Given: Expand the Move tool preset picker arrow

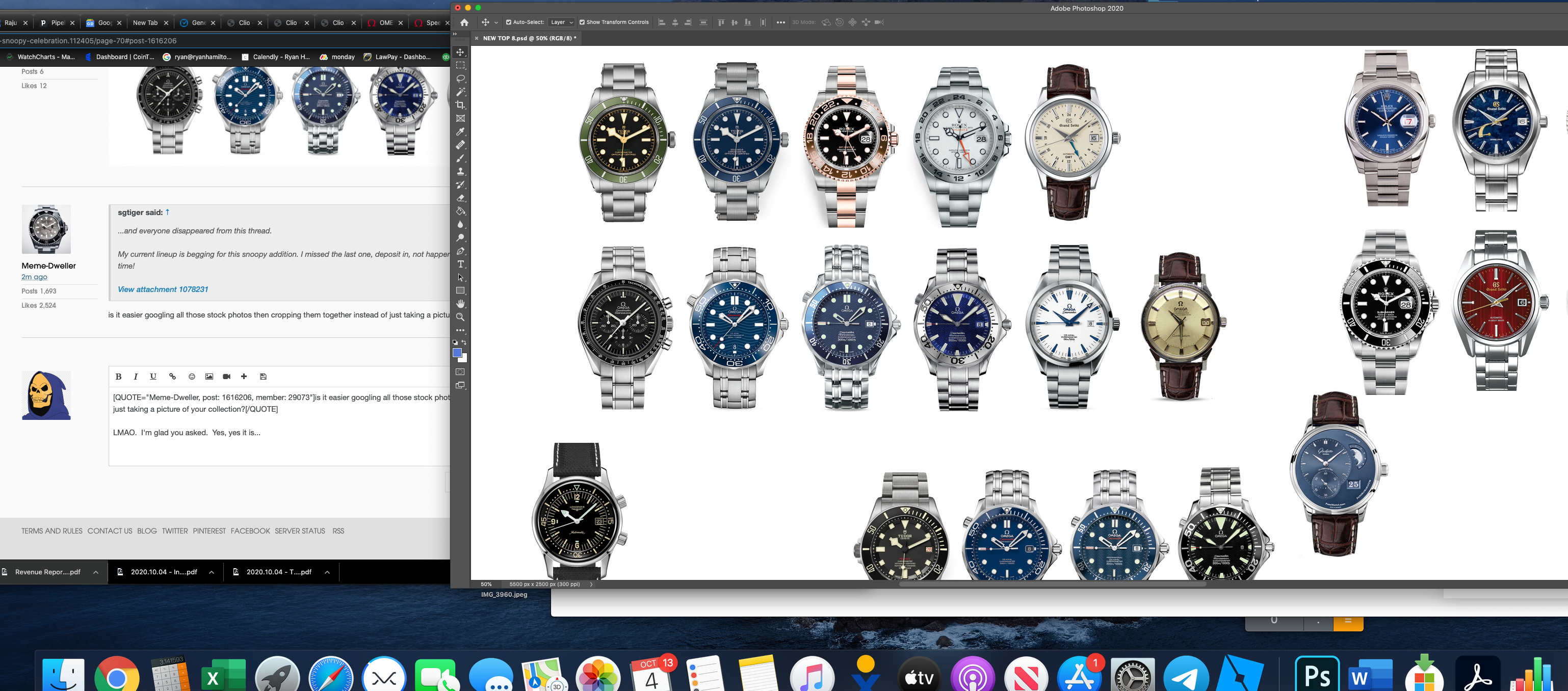Looking at the screenshot, I should click(496, 22).
